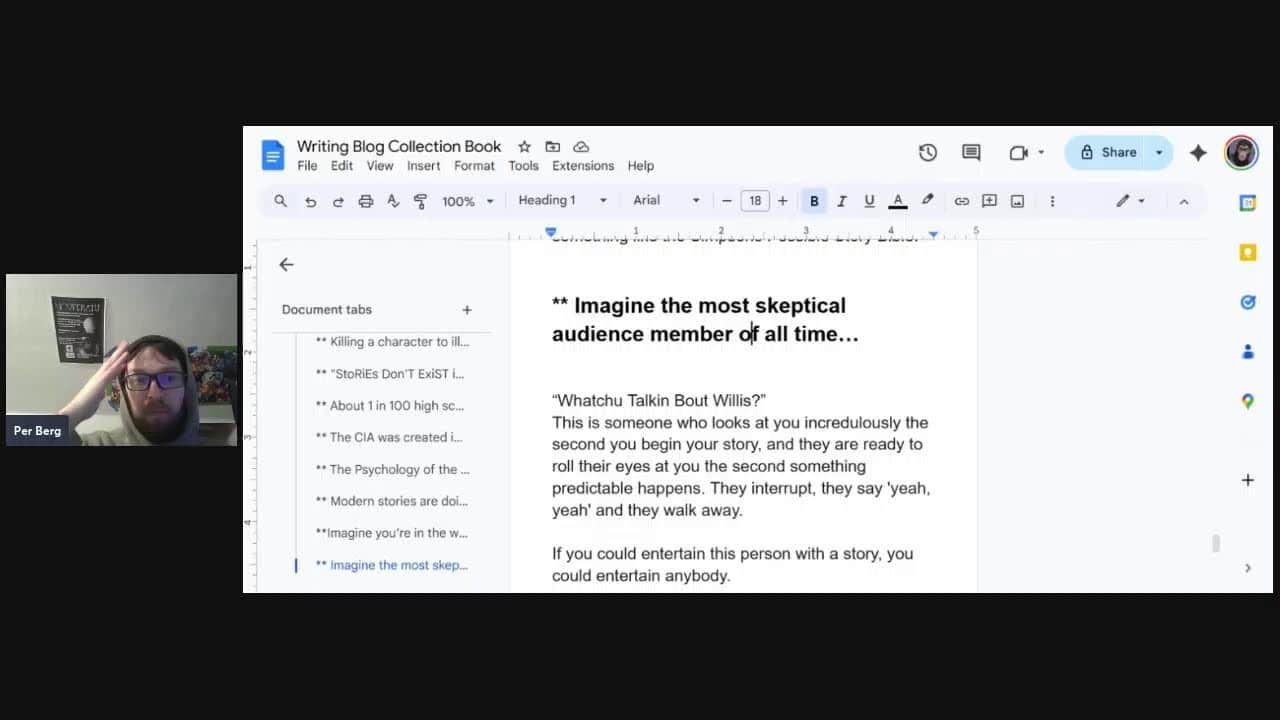Click the text color swatch icon
Image resolution: width=1280 pixels, height=720 pixels.
pos(898,201)
